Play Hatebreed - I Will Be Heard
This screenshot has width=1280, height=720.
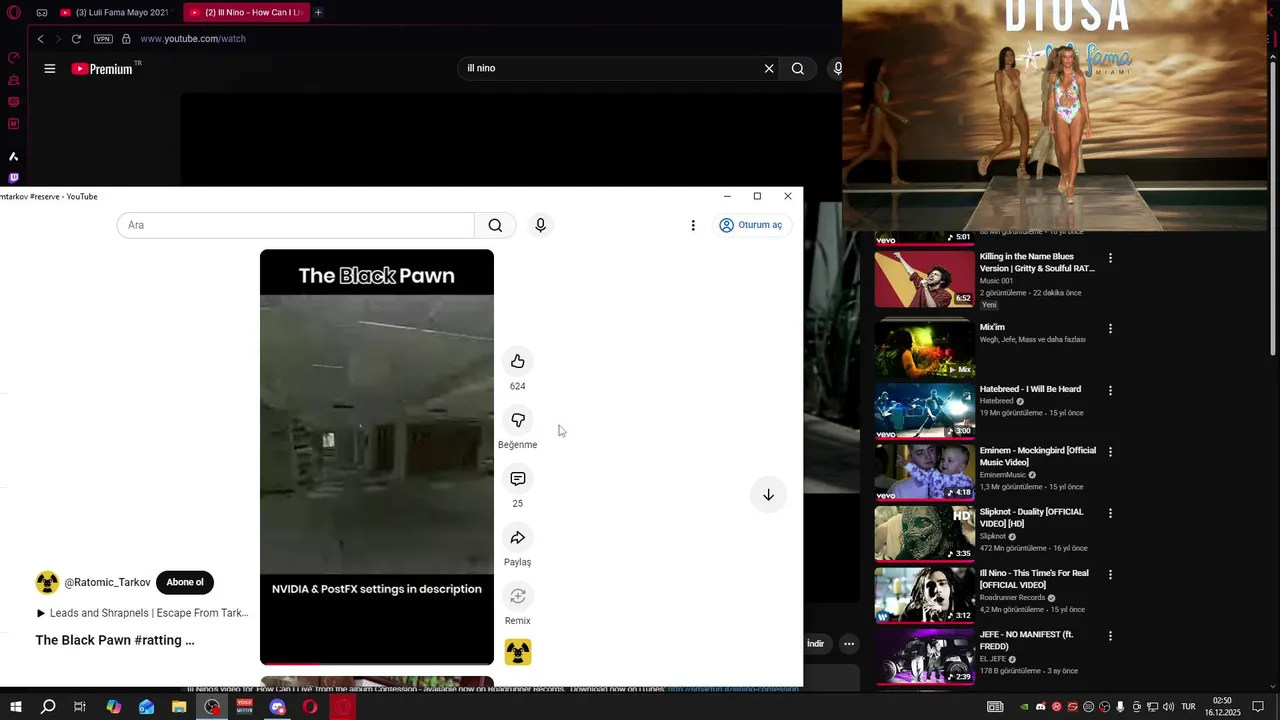point(925,410)
